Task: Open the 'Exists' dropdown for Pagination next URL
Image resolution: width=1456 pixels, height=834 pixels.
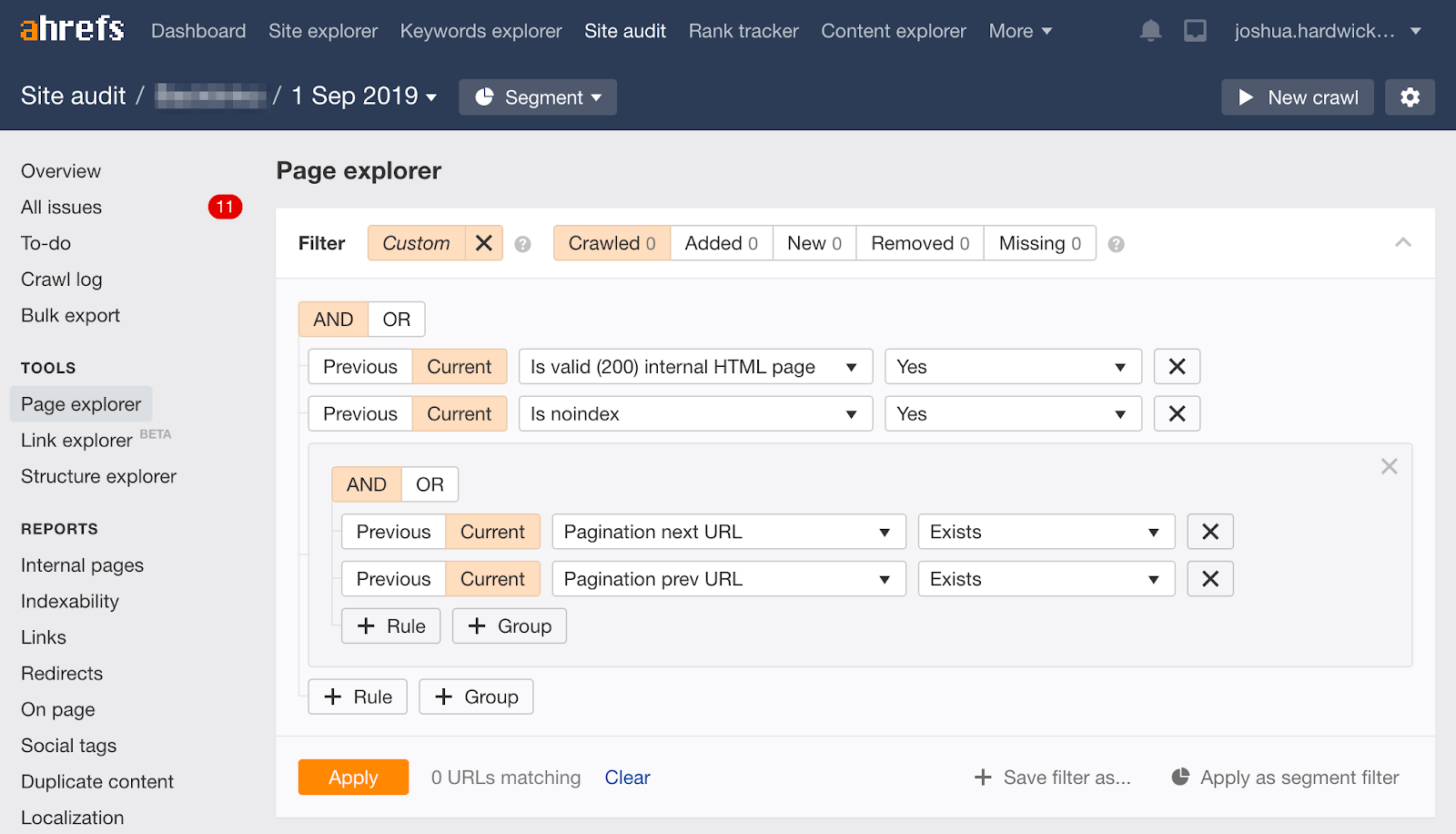Action: click(x=1045, y=531)
